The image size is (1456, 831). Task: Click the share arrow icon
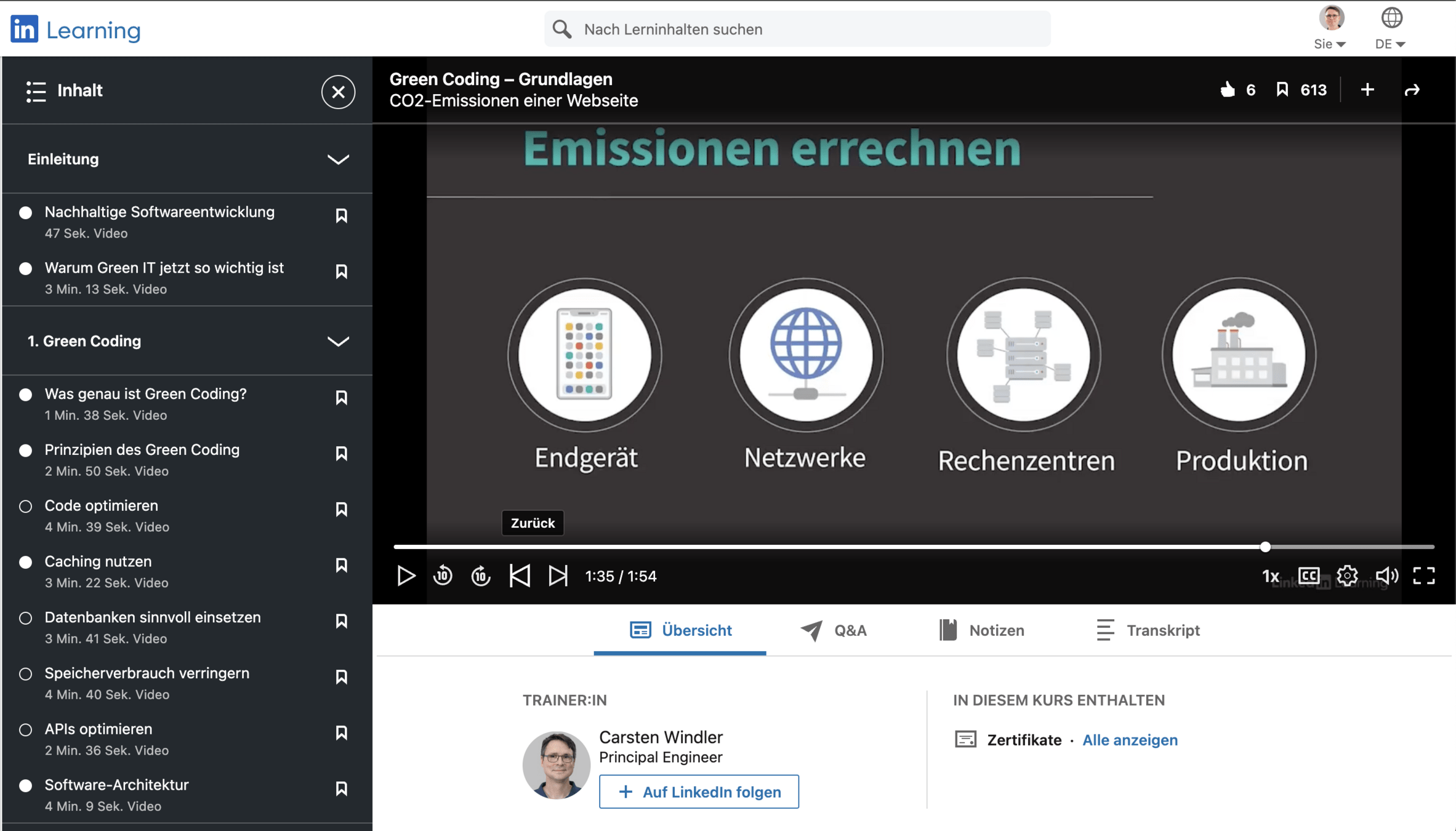click(x=1412, y=90)
